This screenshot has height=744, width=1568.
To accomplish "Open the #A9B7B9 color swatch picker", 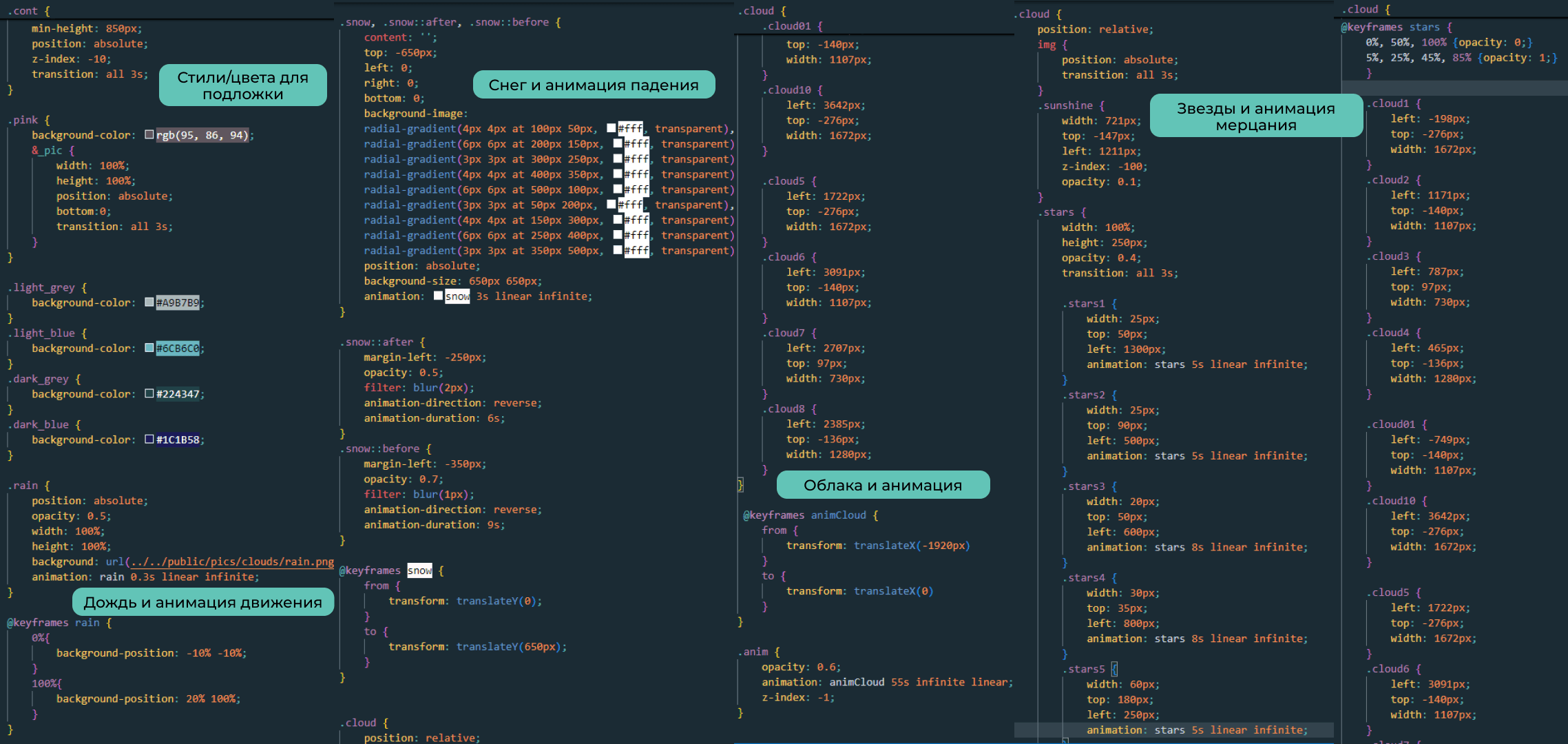I will tap(149, 302).
